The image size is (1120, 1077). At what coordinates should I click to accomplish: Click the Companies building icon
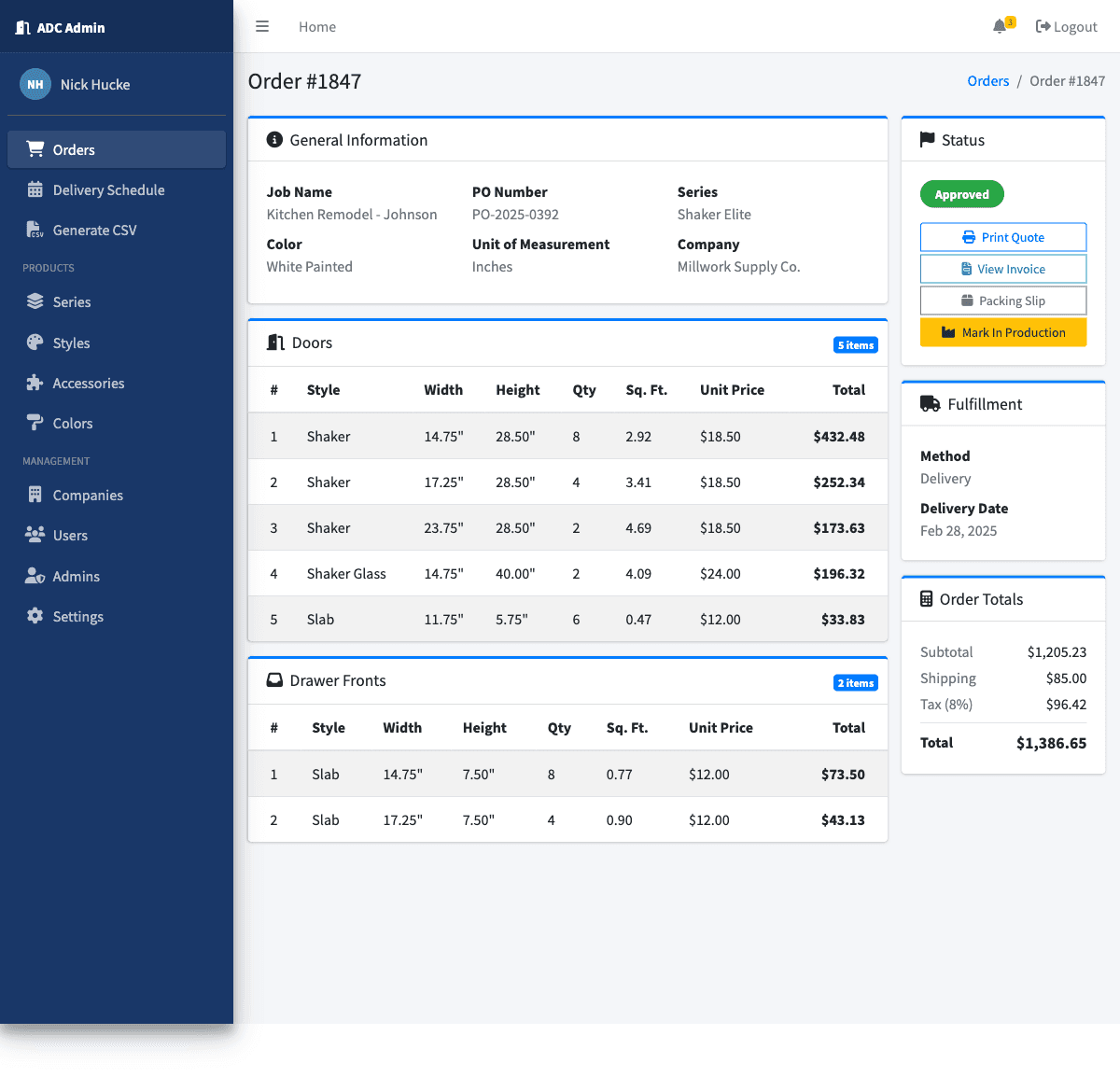(35, 495)
